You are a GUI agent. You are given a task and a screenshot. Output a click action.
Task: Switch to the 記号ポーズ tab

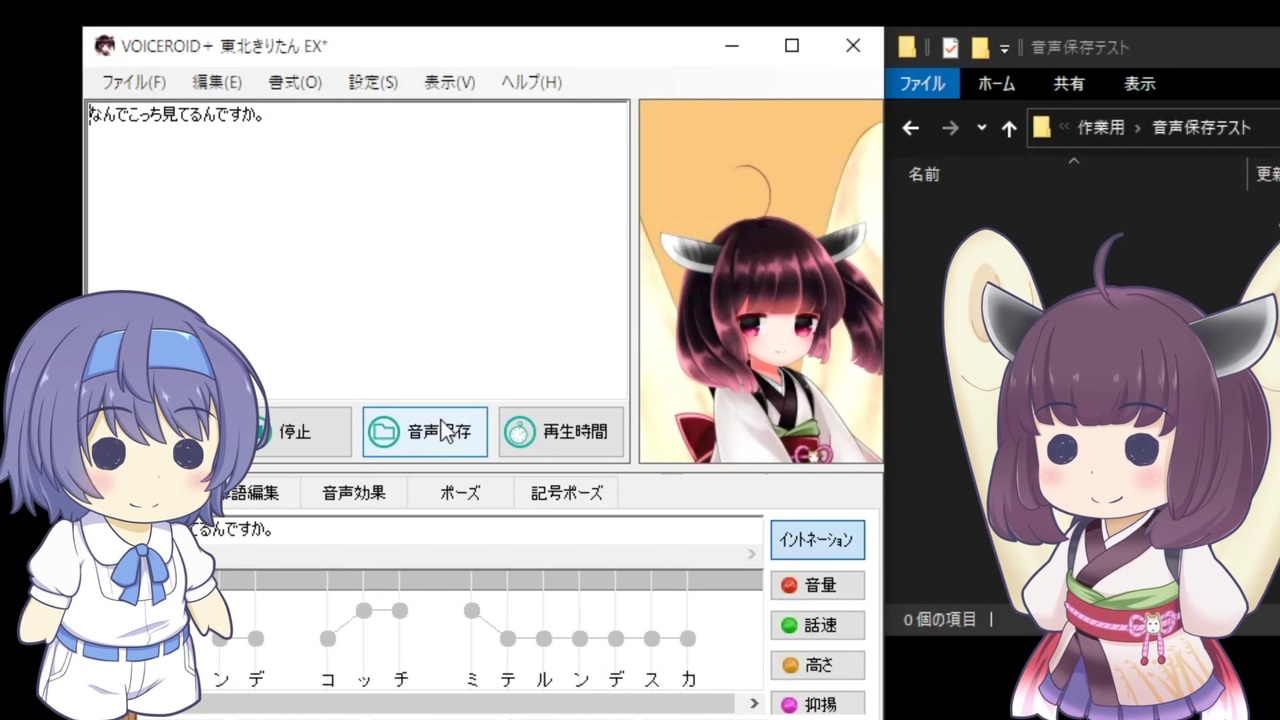click(567, 493)
